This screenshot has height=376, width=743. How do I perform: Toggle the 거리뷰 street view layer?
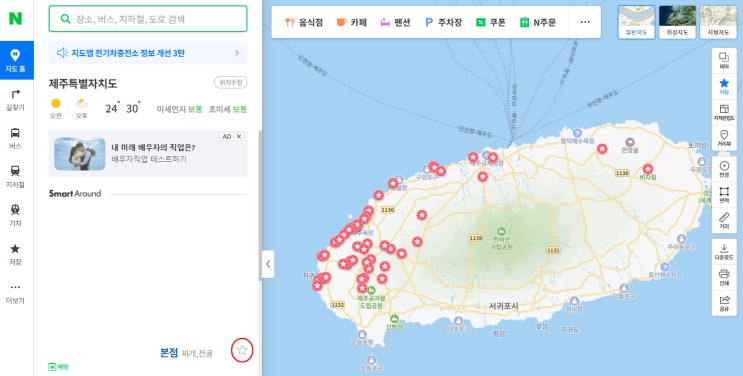tap(724, 138)
